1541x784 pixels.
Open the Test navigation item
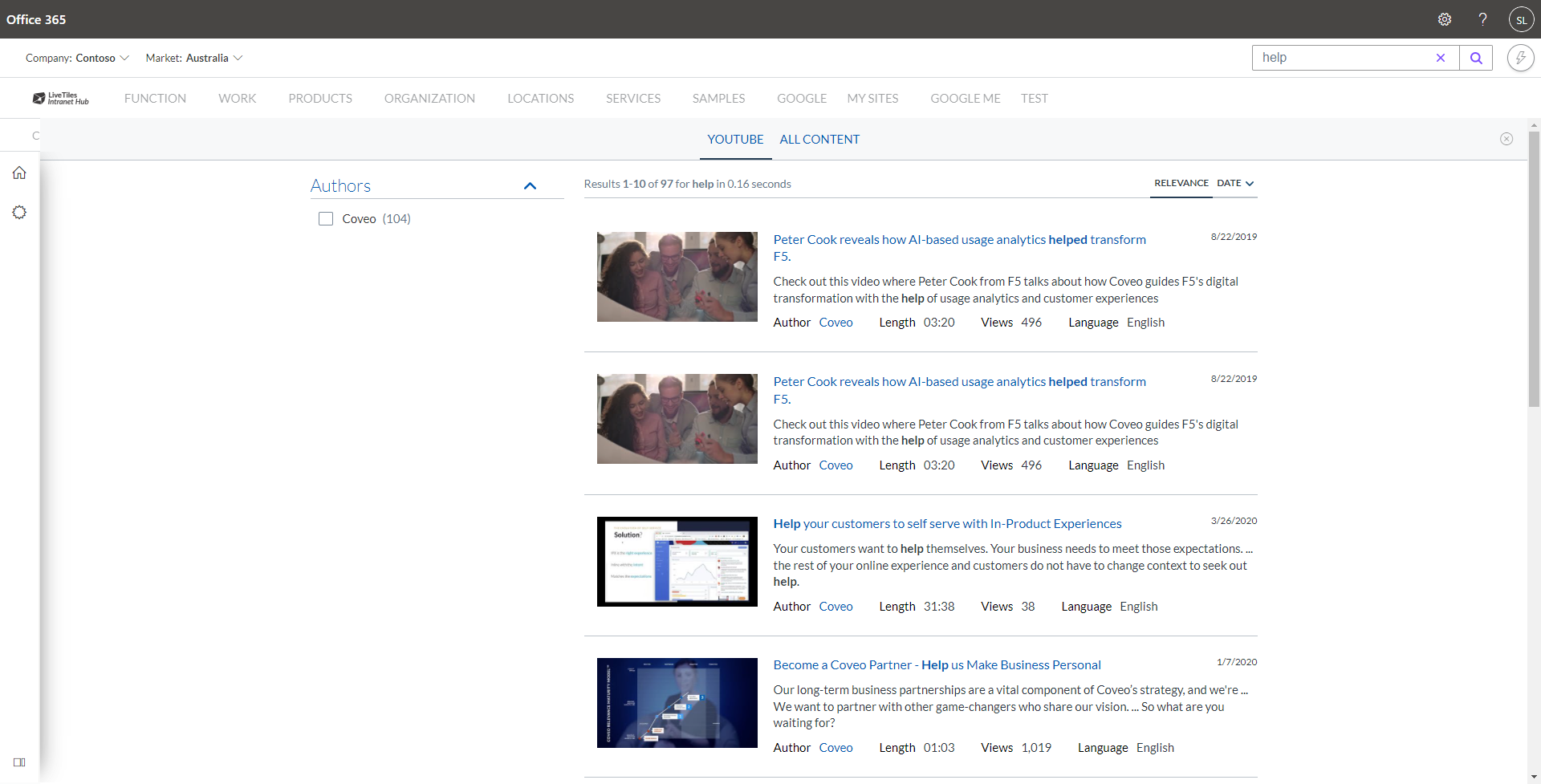tap(1035, 98)
